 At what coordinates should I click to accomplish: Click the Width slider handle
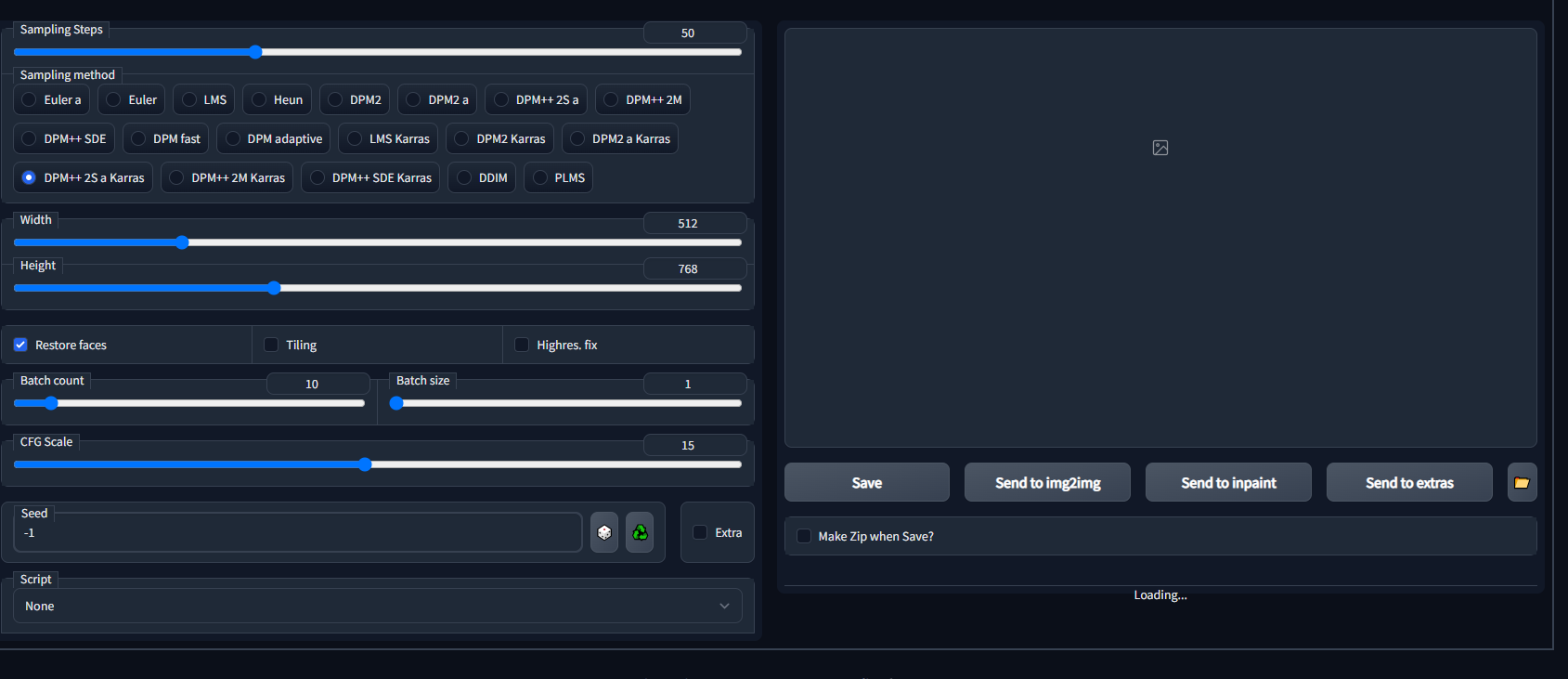[182, 242]
